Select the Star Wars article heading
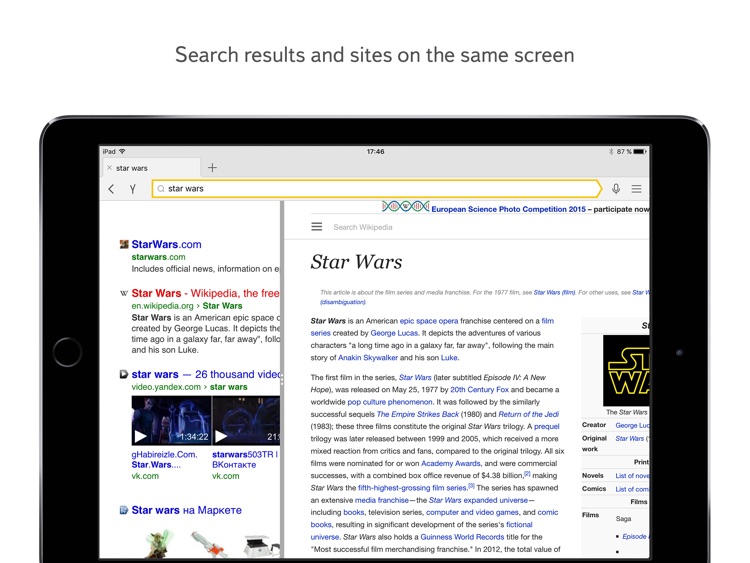The width and height of the screenshot is (750, 563). [356, 262]
